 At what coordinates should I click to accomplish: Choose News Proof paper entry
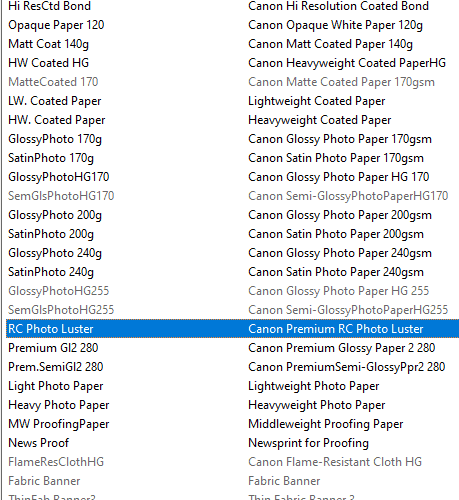click(x=232, y=443)
